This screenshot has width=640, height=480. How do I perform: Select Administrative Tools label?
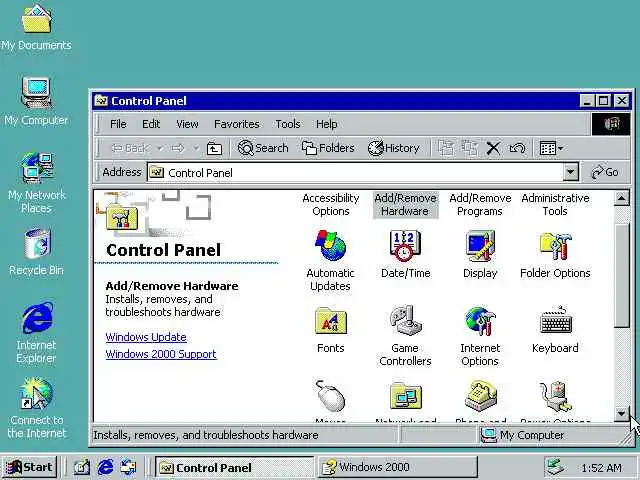pos(555,204)
